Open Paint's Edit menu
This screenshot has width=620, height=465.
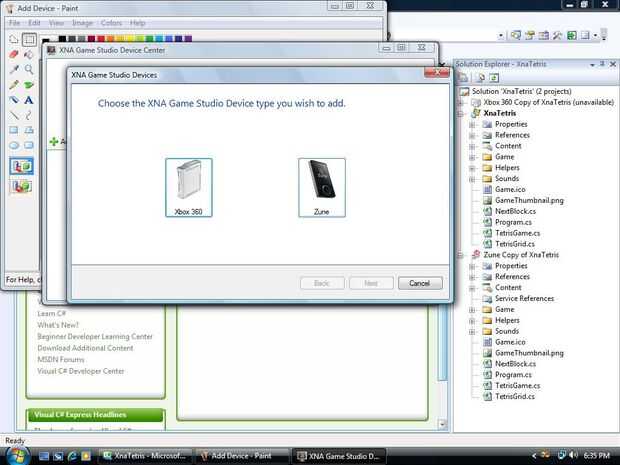coord(34,23)
